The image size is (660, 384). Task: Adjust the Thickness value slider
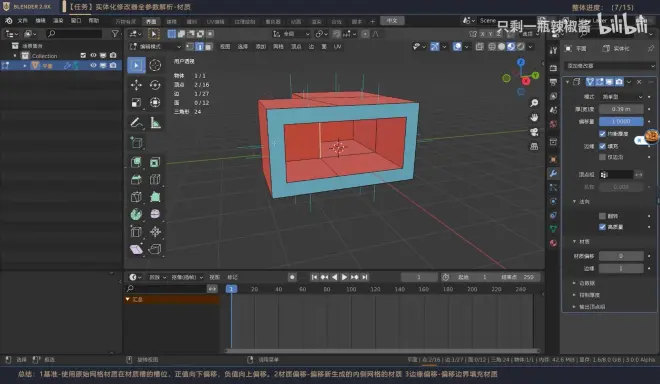tap(621, 109)
